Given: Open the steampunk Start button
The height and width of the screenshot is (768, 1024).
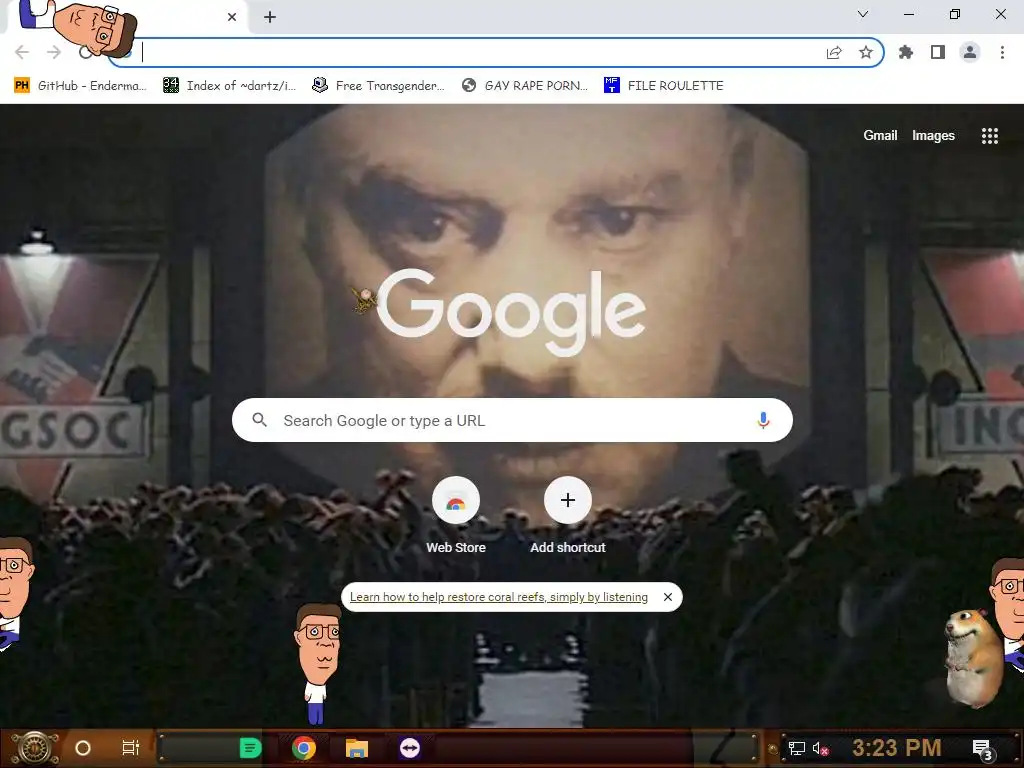Looking at the screenshot, I should coord(35,748).
